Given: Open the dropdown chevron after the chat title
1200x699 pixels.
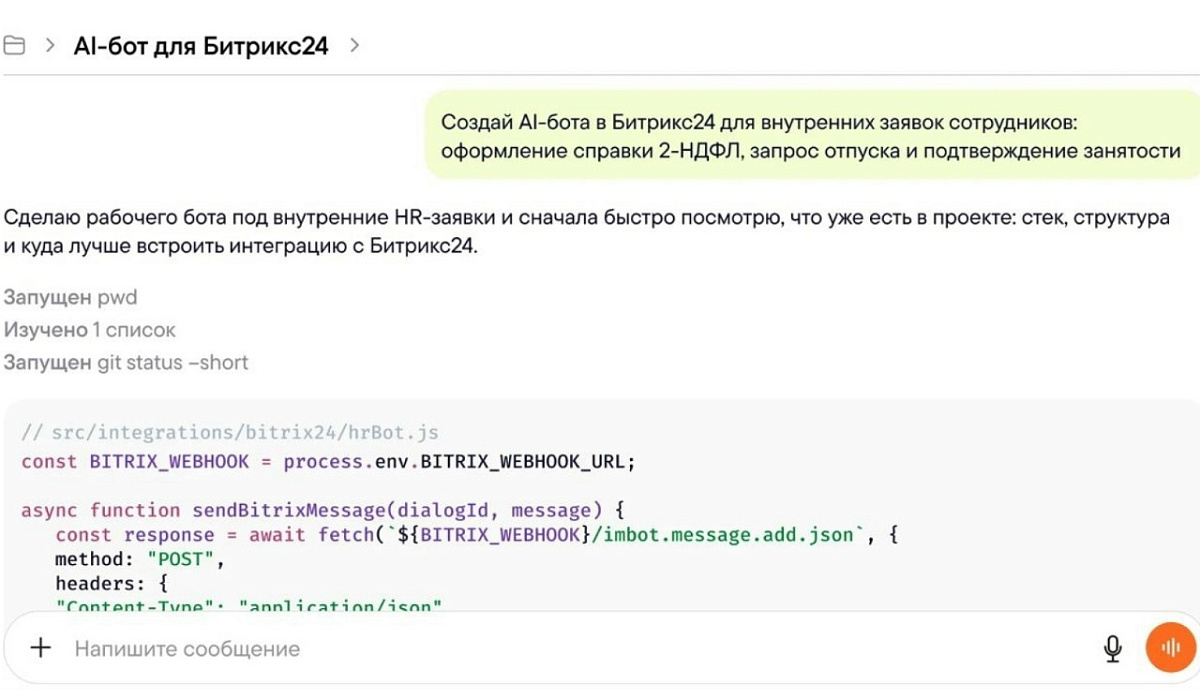Looking at the screenshot, I should click(354, 46).
